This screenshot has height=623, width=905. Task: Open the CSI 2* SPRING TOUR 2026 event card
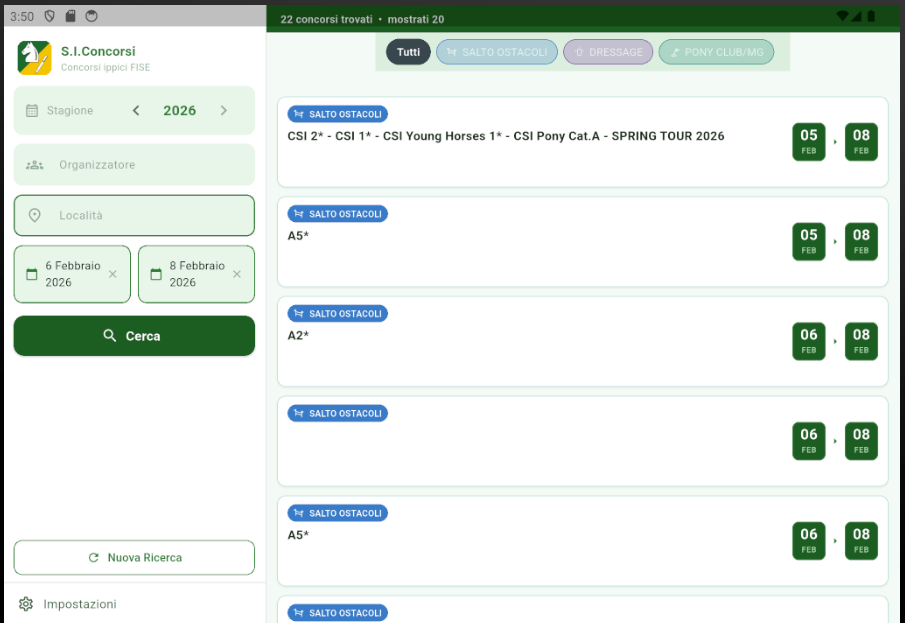pyautogui.click(x=582, y=142)
